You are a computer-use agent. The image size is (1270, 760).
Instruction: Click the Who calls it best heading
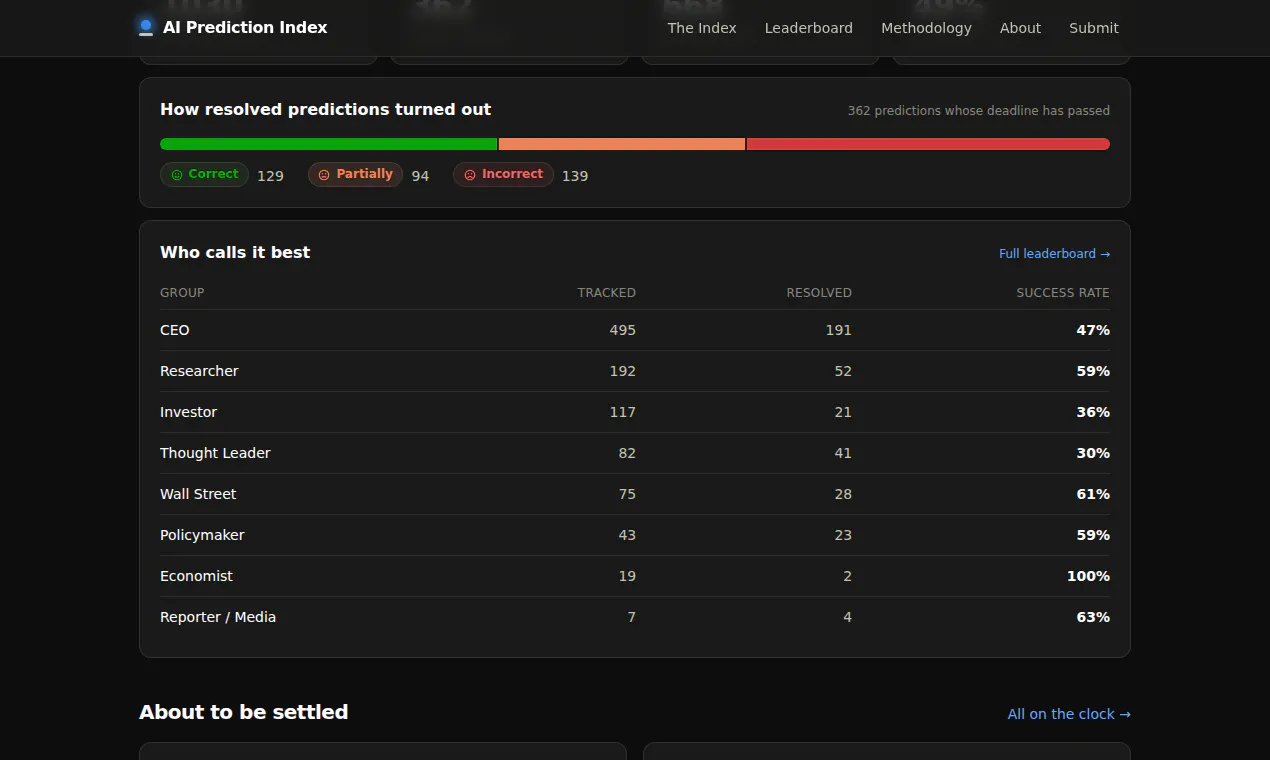(x=235, y=253)
